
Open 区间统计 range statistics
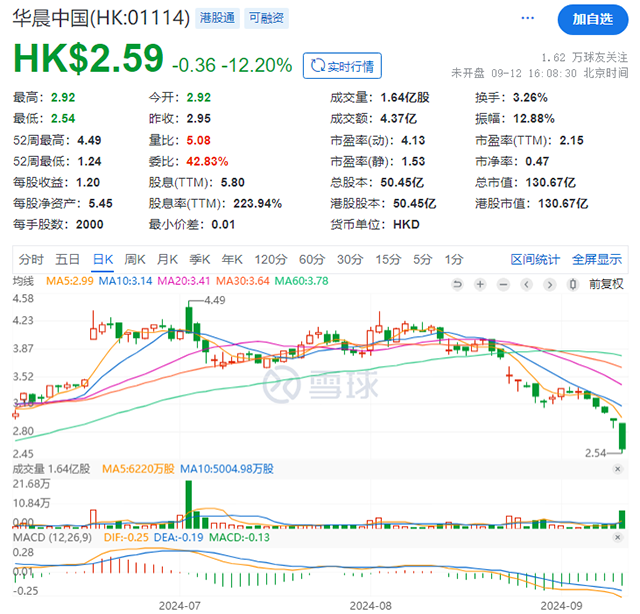535,260
